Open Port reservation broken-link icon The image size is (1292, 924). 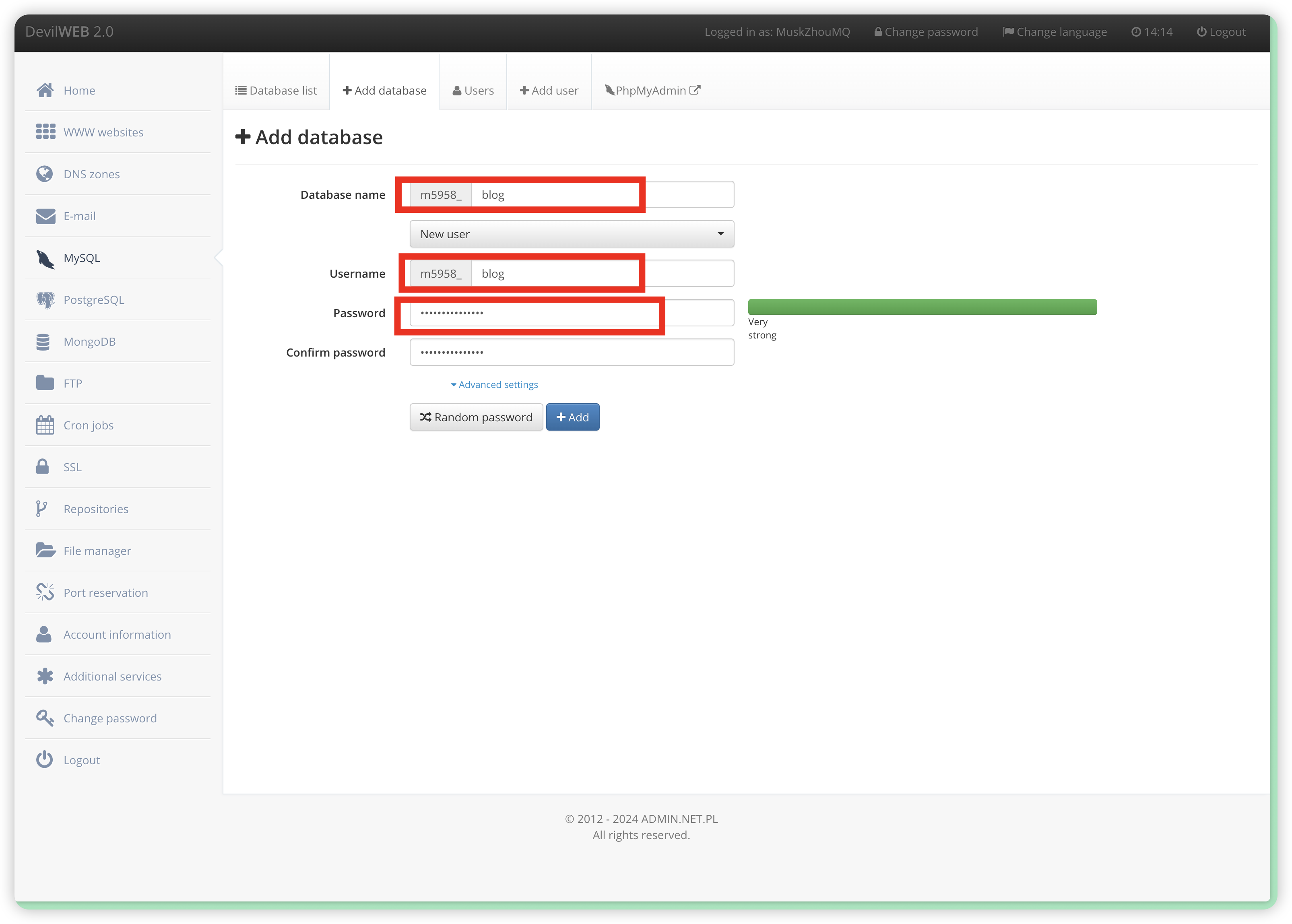(x=45, y=592)
